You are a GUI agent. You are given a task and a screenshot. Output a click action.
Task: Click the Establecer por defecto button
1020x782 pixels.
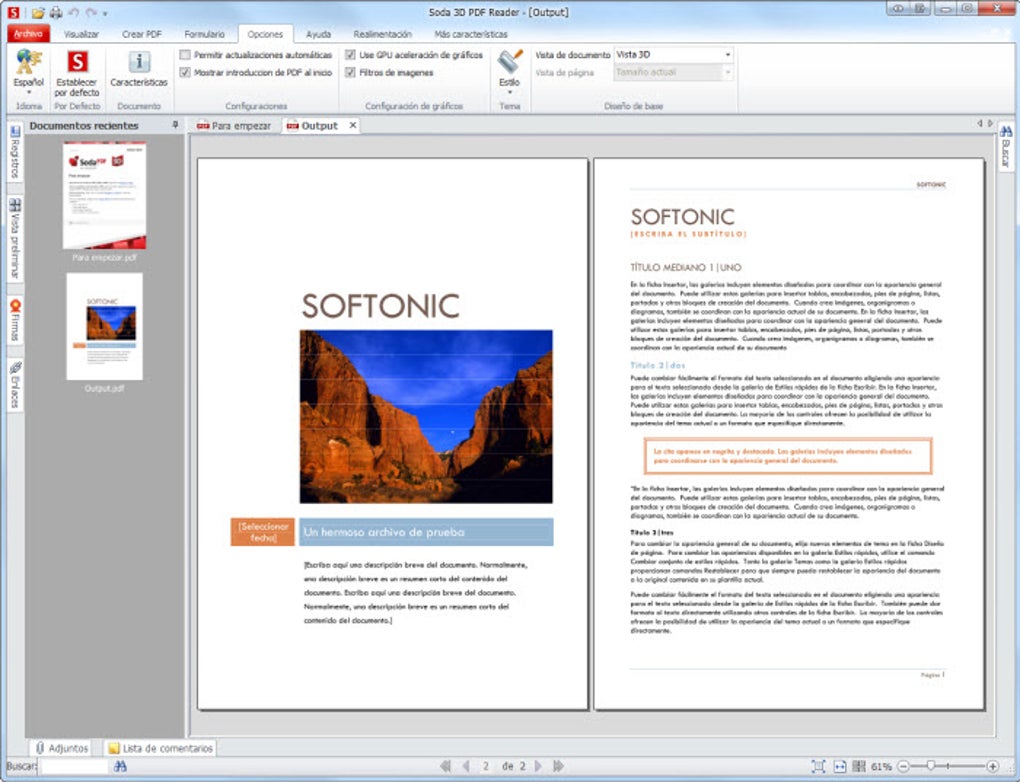click(77, 73)
